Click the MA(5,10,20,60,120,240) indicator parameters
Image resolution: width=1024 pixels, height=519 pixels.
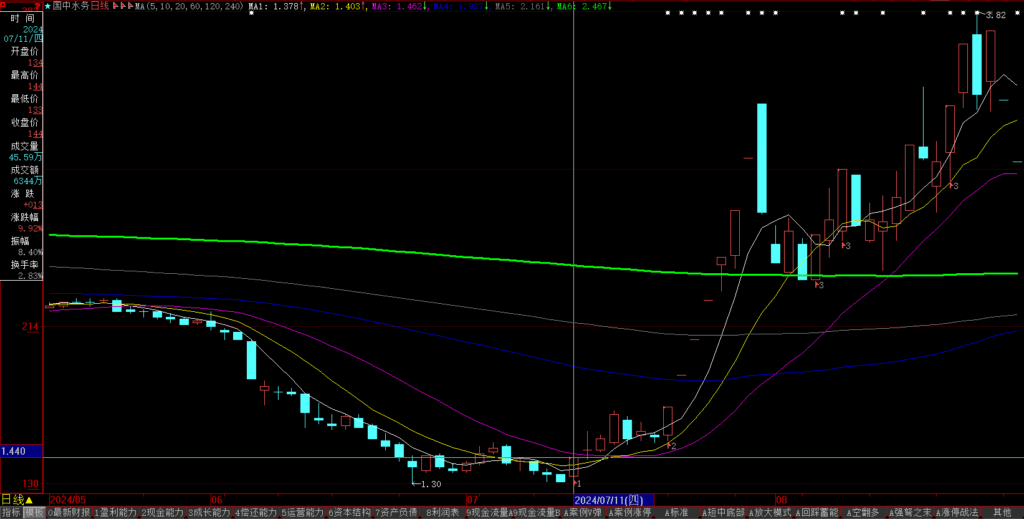189,6
